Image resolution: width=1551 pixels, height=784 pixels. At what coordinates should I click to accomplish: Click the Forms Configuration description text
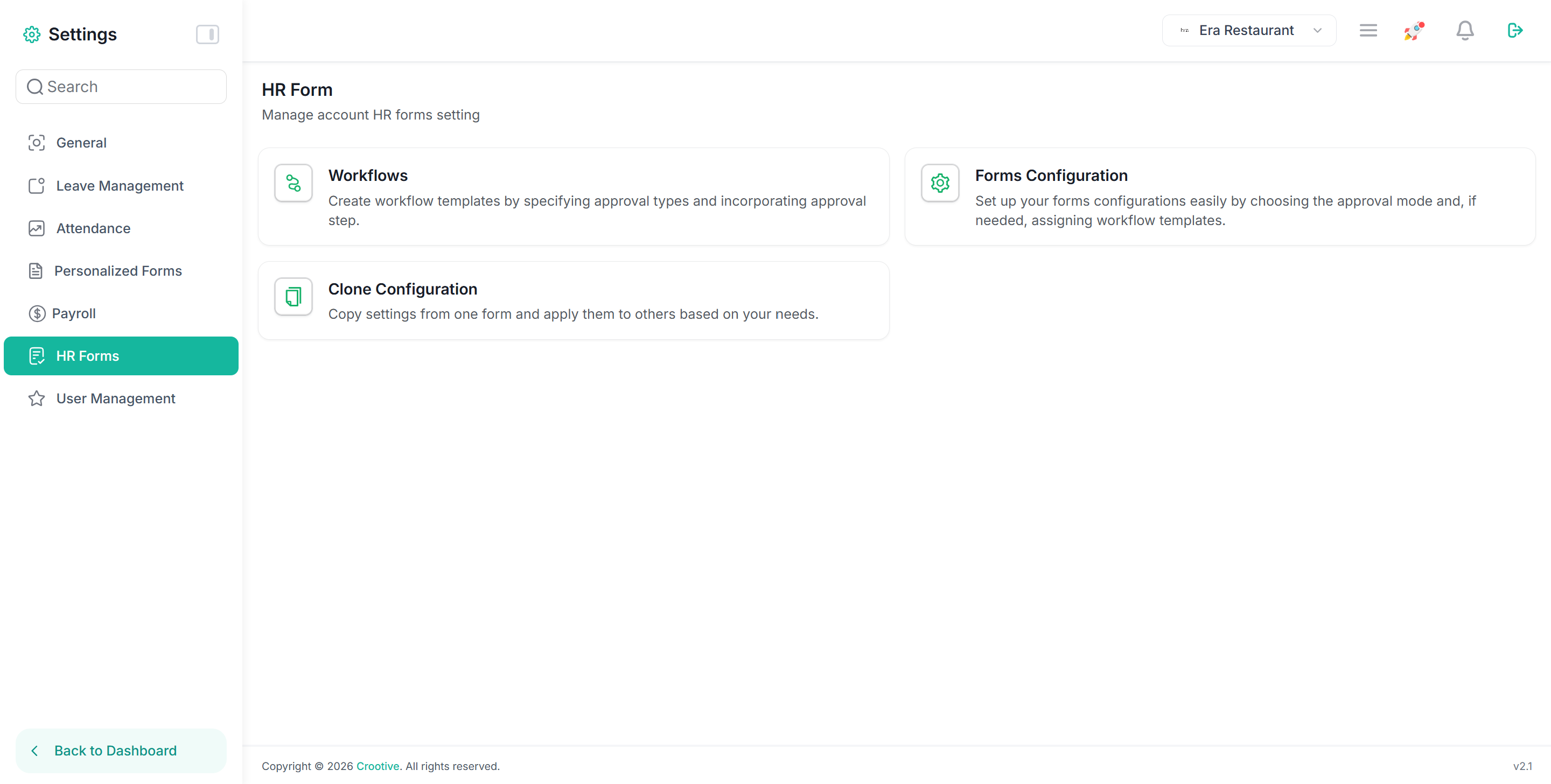1226,211
